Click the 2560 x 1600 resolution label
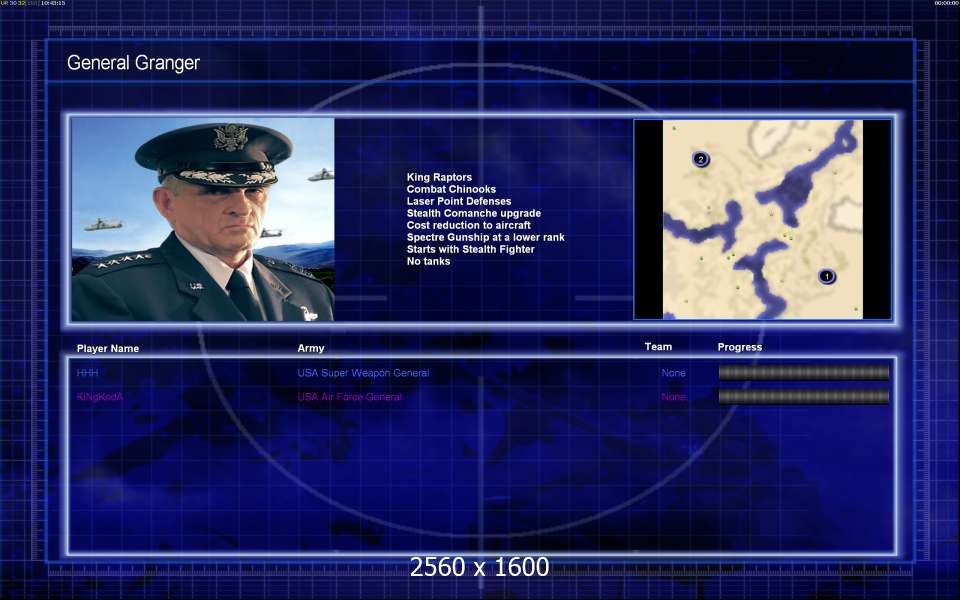Screen dimensions: 960x600 479,567
